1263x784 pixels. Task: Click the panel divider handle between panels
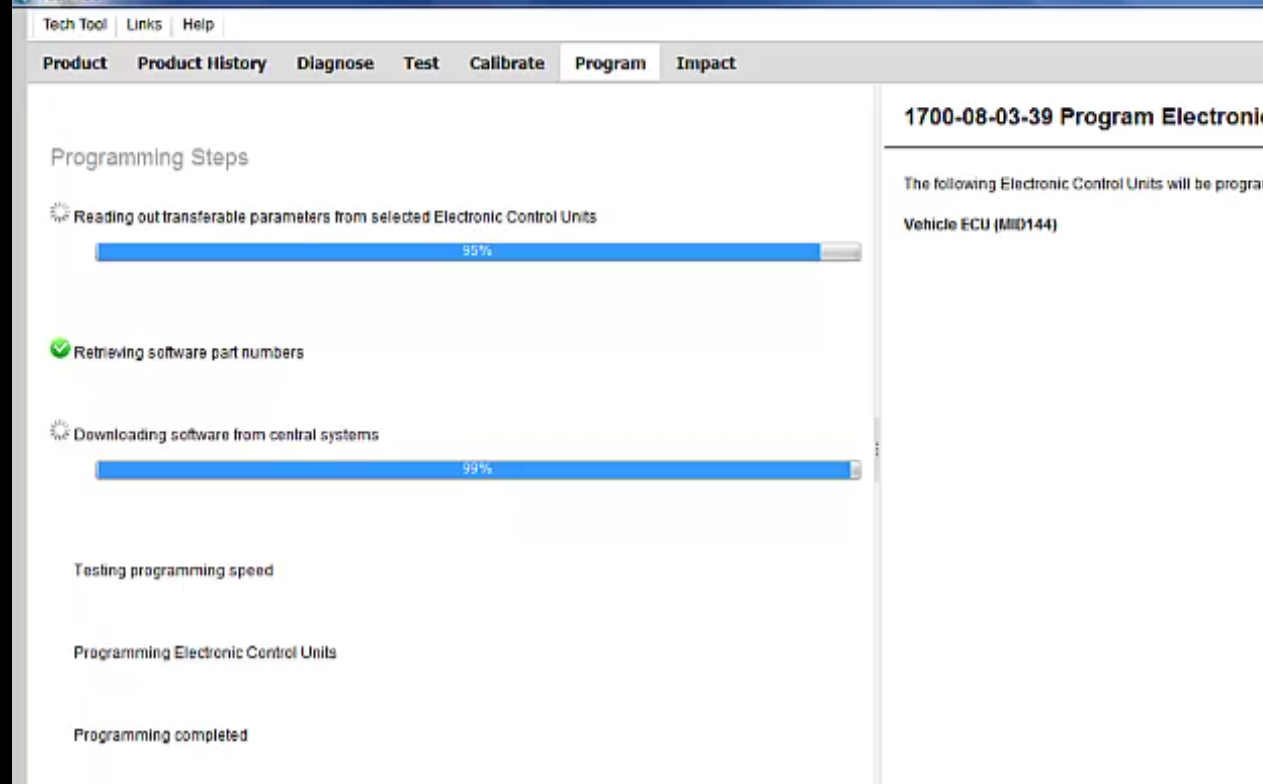pos(878,450)
